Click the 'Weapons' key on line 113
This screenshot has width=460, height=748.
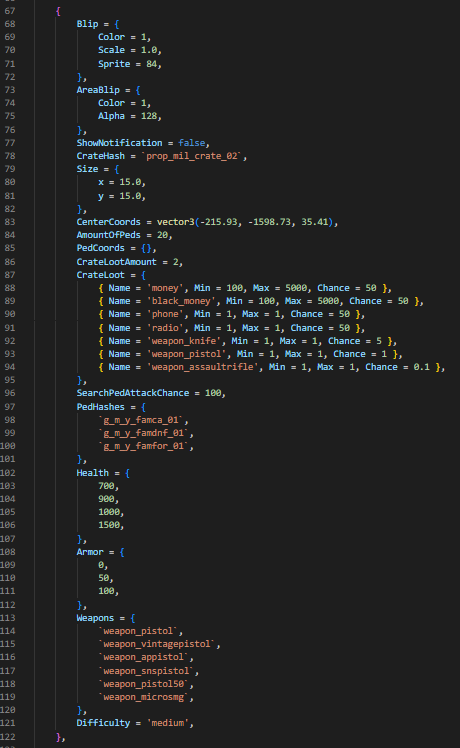[95, 618]
